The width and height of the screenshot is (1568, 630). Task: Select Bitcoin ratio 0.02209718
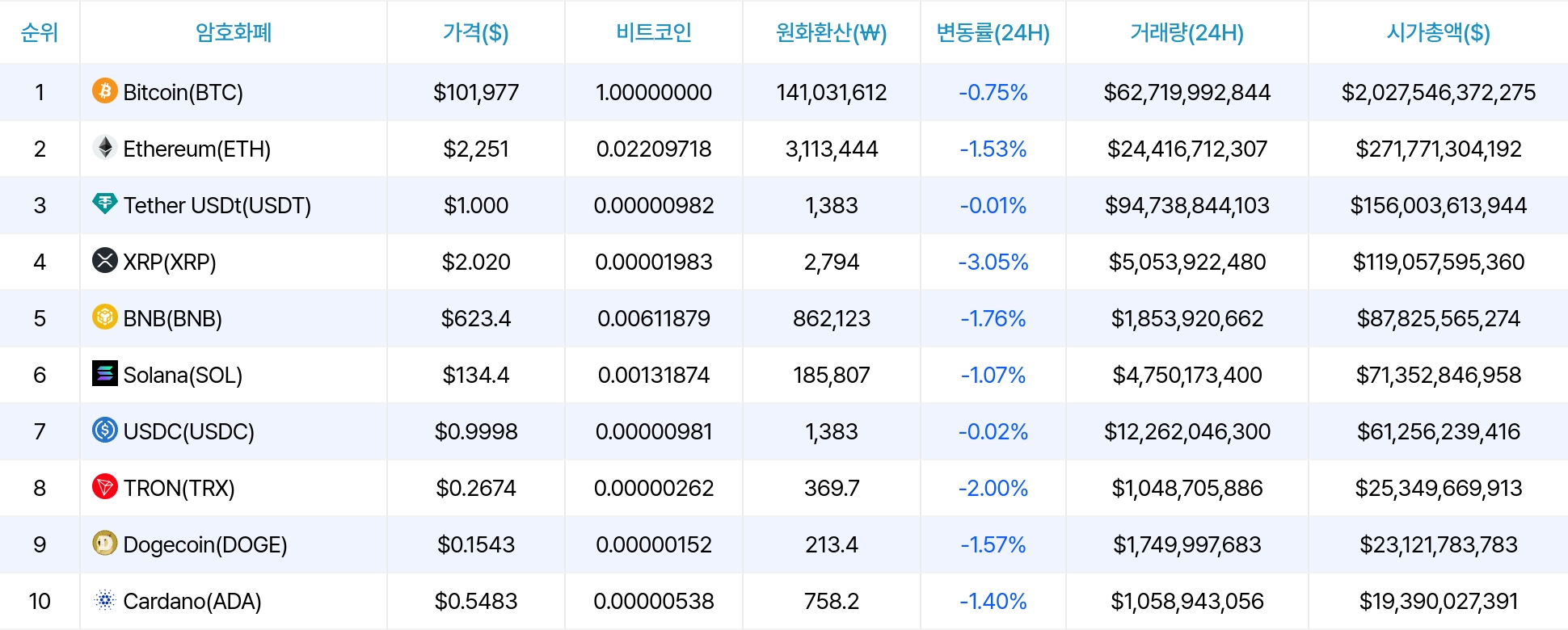click(654, 149)
